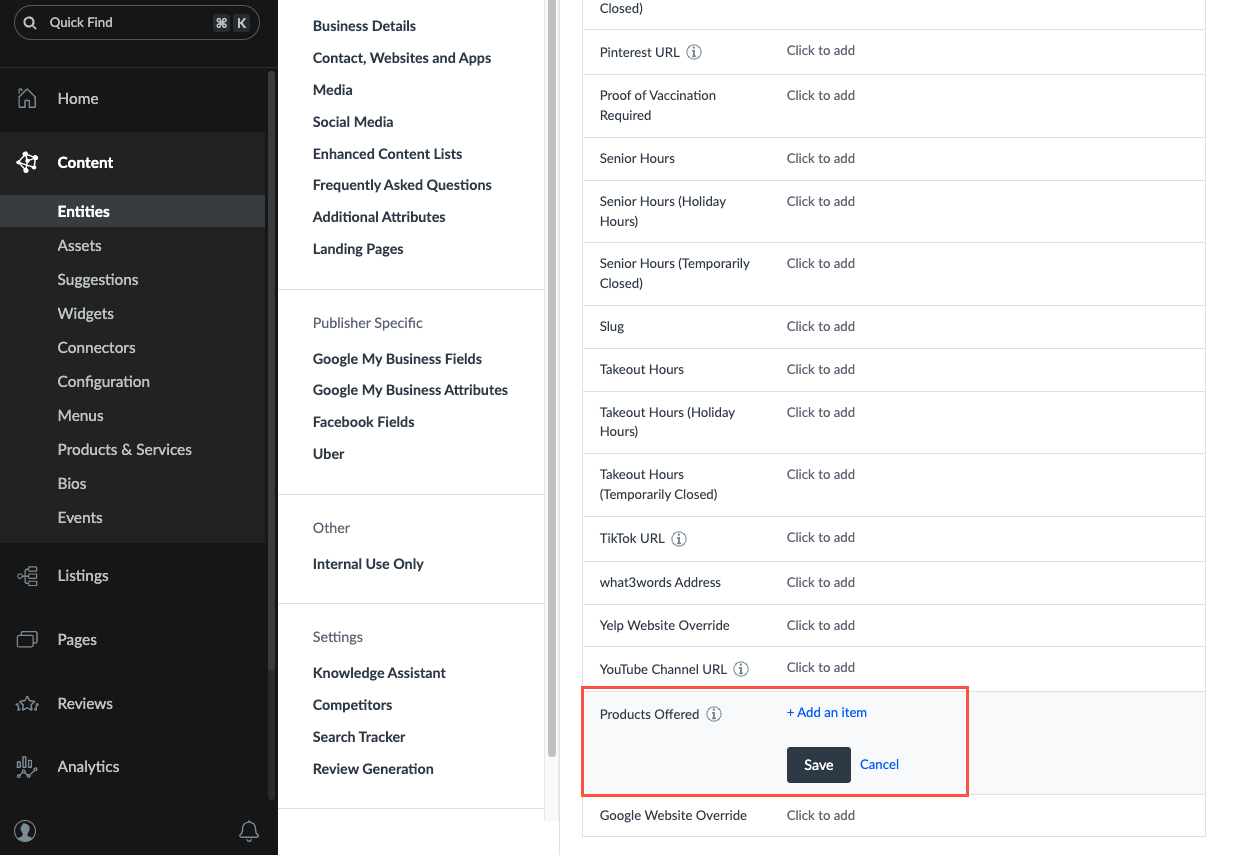Open Products & Services in sidebar

tap(125, 450)
